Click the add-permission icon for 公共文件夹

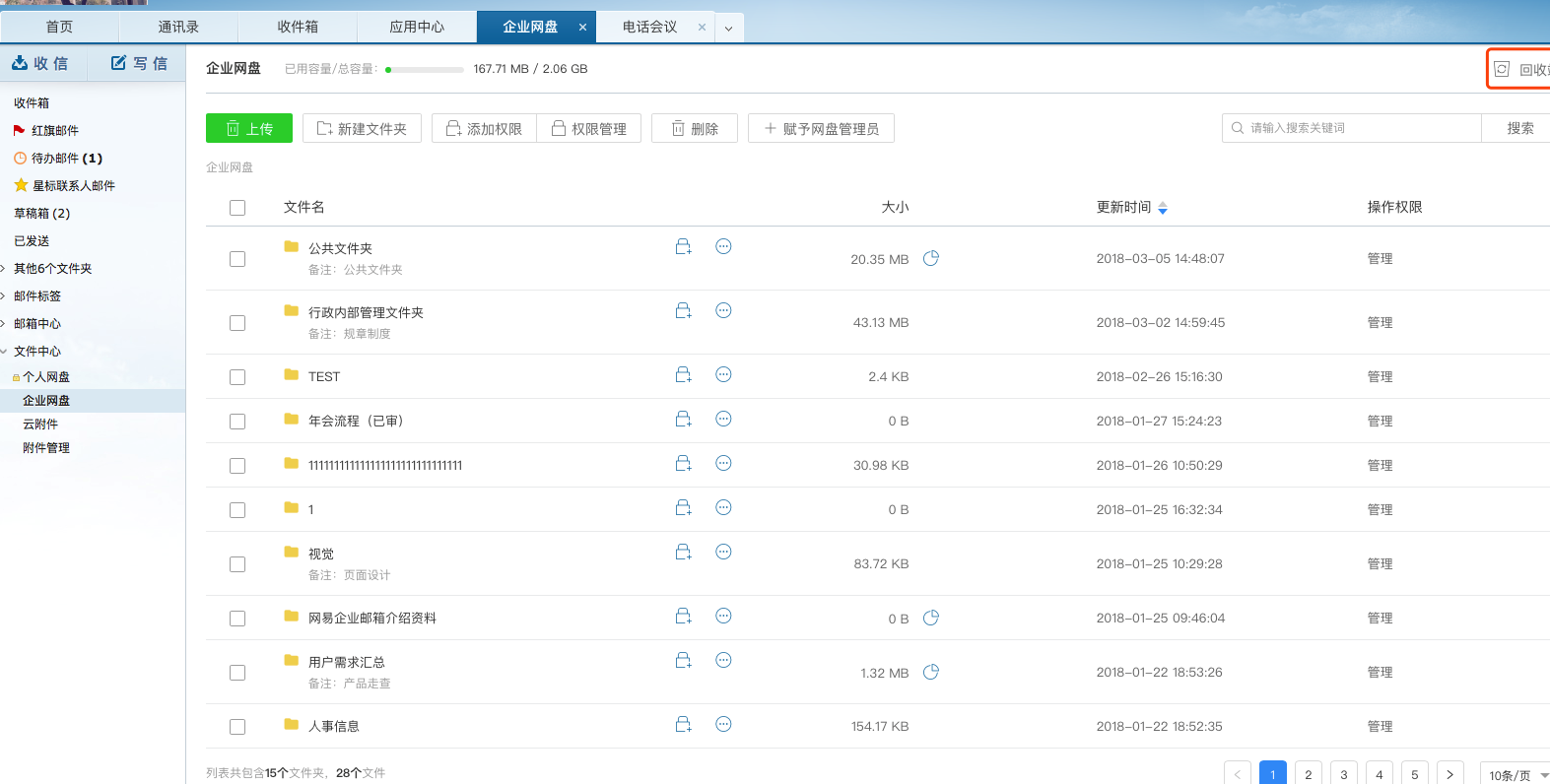click(683, 247)
